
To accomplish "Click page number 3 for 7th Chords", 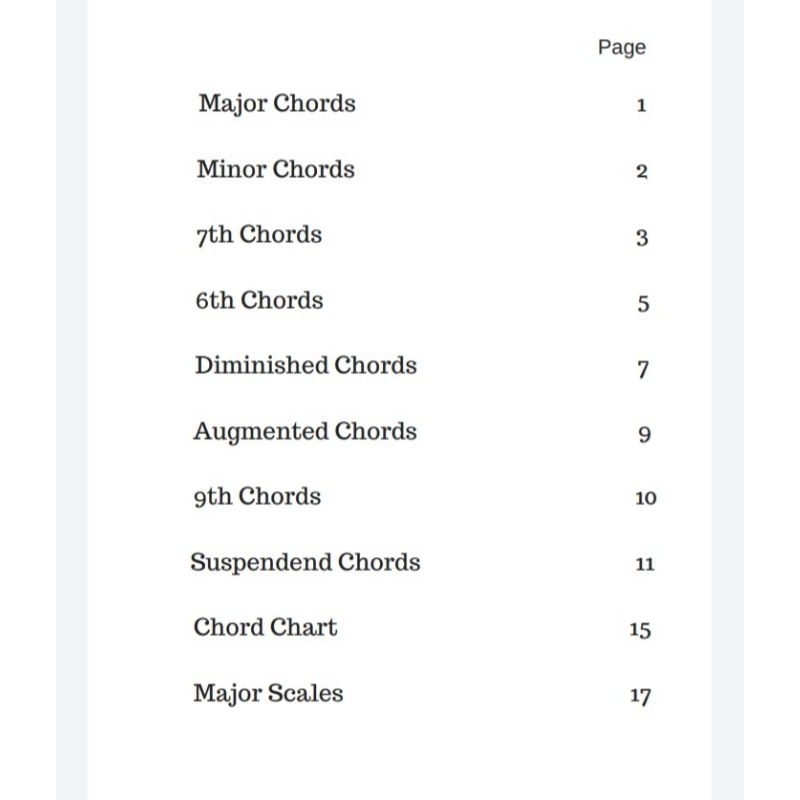I will click(x=642, y=238).
